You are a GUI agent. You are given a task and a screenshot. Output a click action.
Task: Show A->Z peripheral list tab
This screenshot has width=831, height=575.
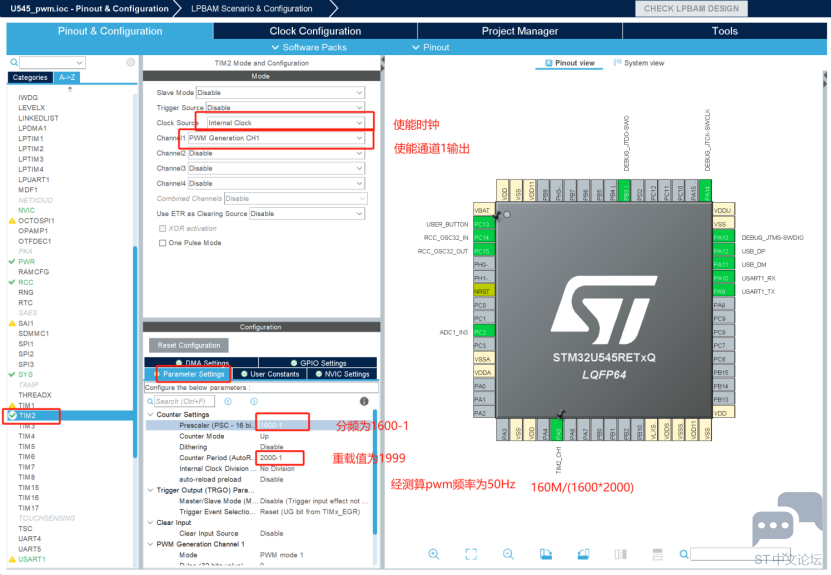67,77
